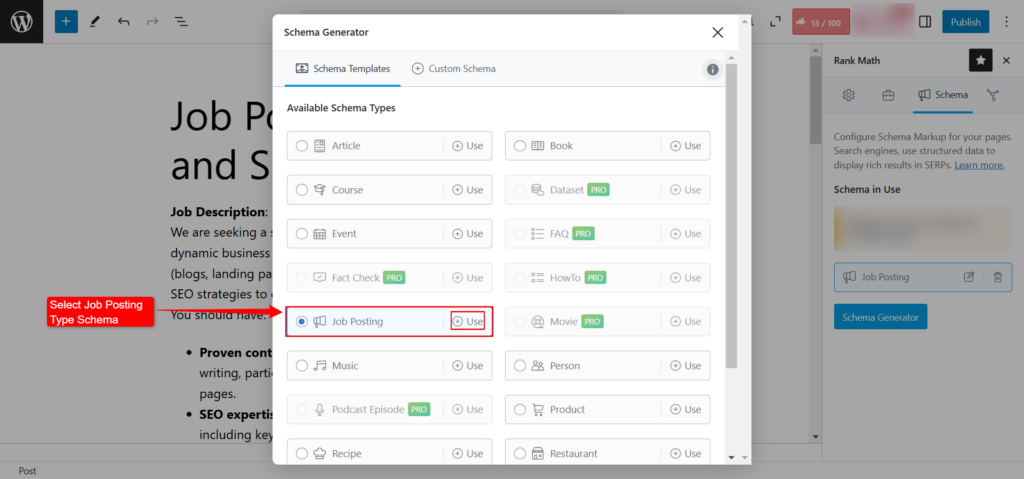Undo the last change
The width and height of the screenshot is (1024, 479).
pyautogui.click(x=123, y=22)
